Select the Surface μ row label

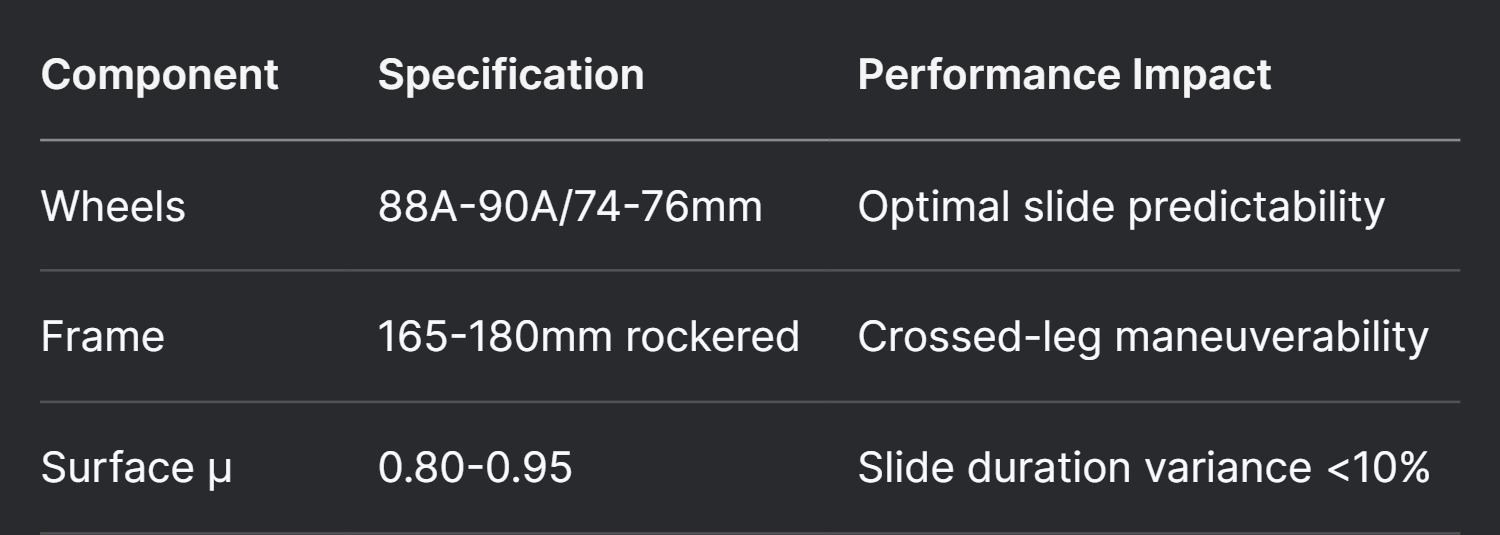coord(136,468)
